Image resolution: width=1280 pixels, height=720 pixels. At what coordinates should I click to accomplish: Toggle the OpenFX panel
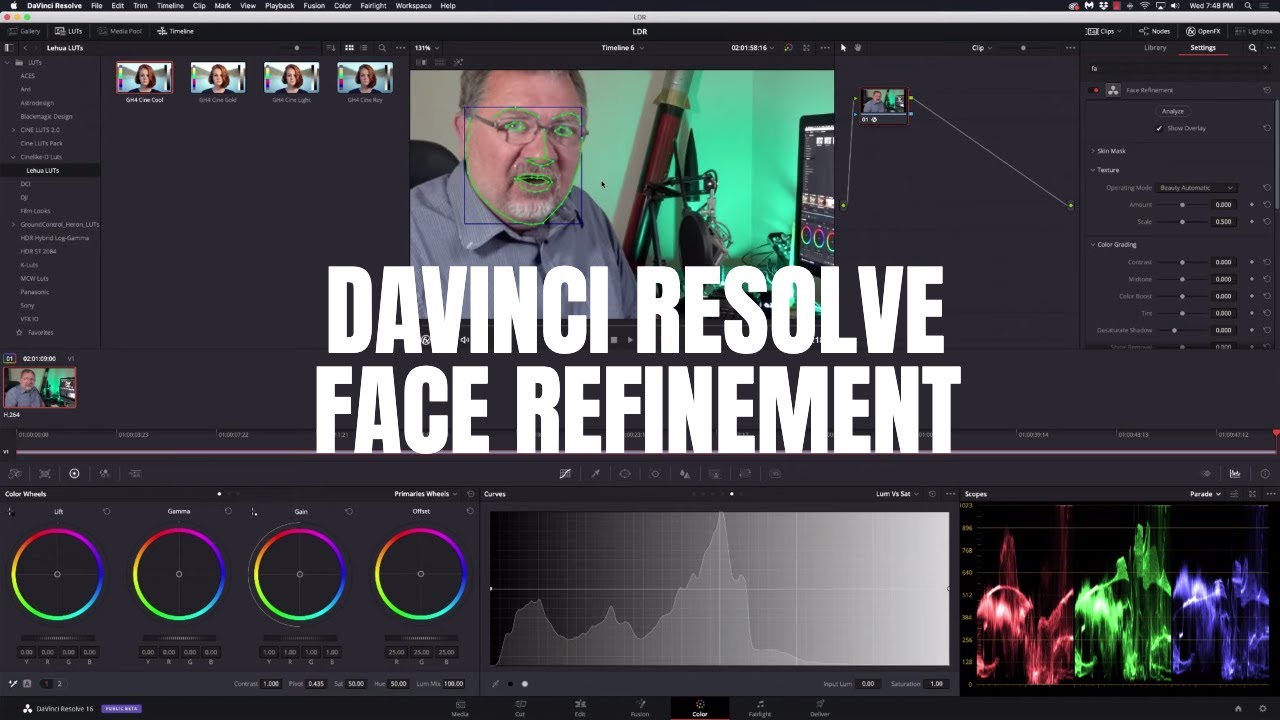(1203, 31)
